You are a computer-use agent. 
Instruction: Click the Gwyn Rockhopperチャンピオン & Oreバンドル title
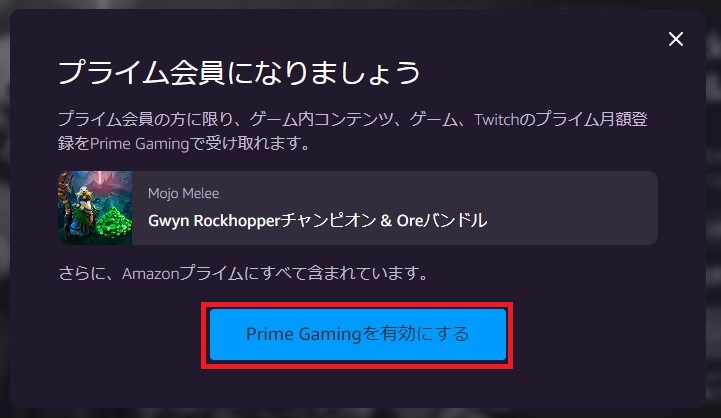pyautogui.click(x=317, y=221)
